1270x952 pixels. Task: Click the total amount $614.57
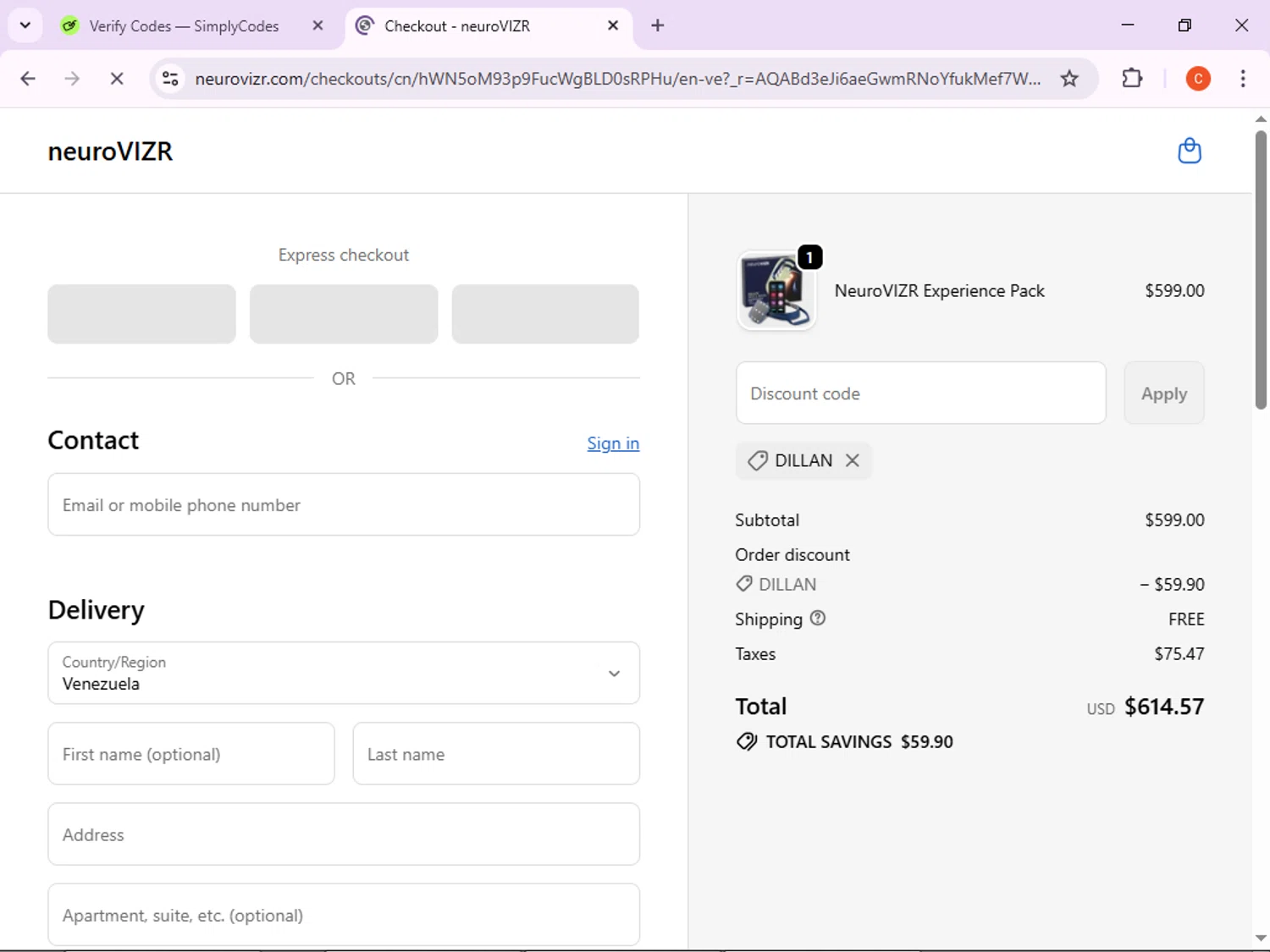(x=1163, y=707)
